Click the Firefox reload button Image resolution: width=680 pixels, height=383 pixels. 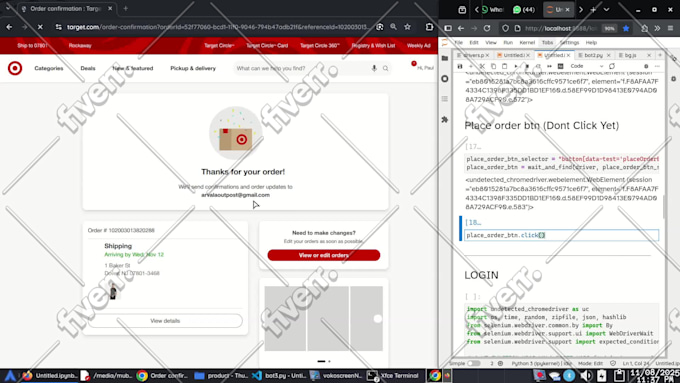487,28
